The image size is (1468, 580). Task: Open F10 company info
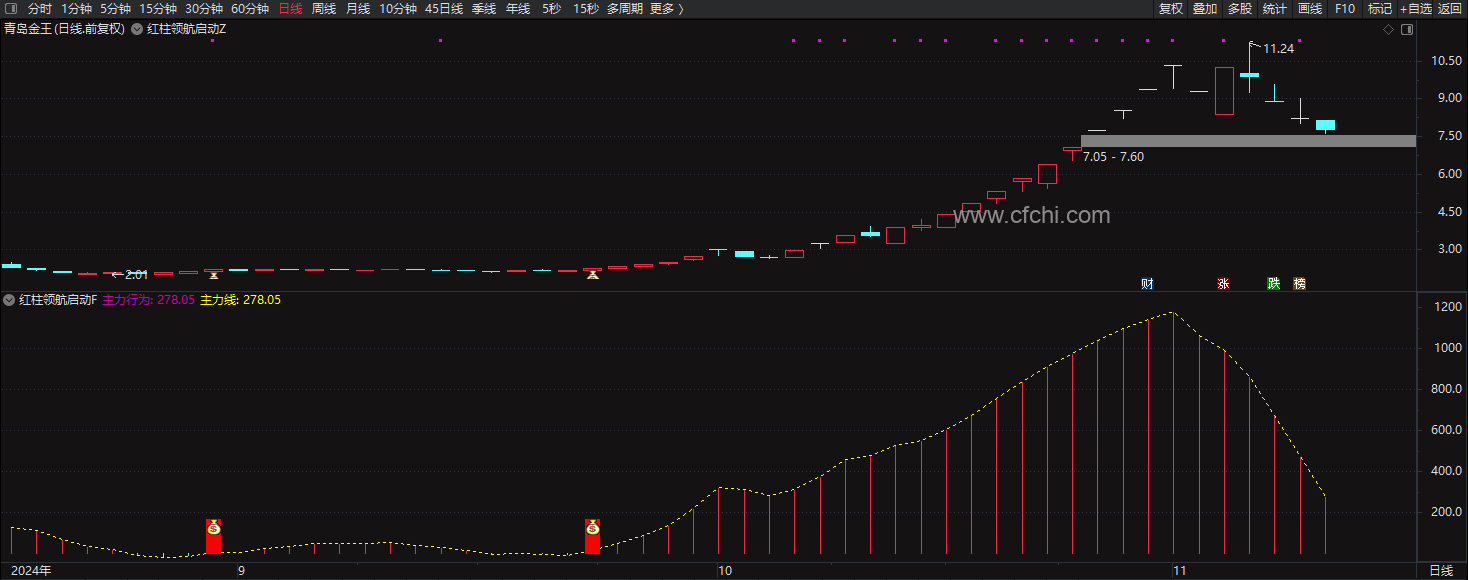pos(1345,8)
